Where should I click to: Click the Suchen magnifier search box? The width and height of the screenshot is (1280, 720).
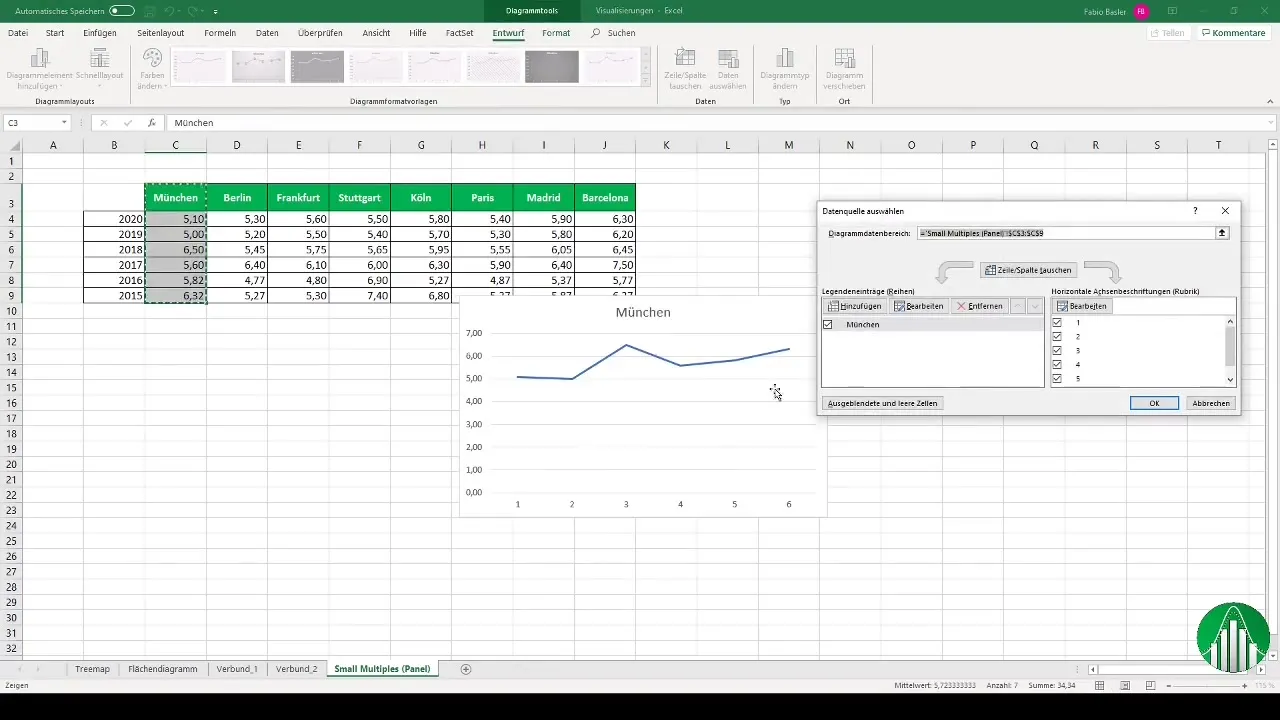(613, 33)
